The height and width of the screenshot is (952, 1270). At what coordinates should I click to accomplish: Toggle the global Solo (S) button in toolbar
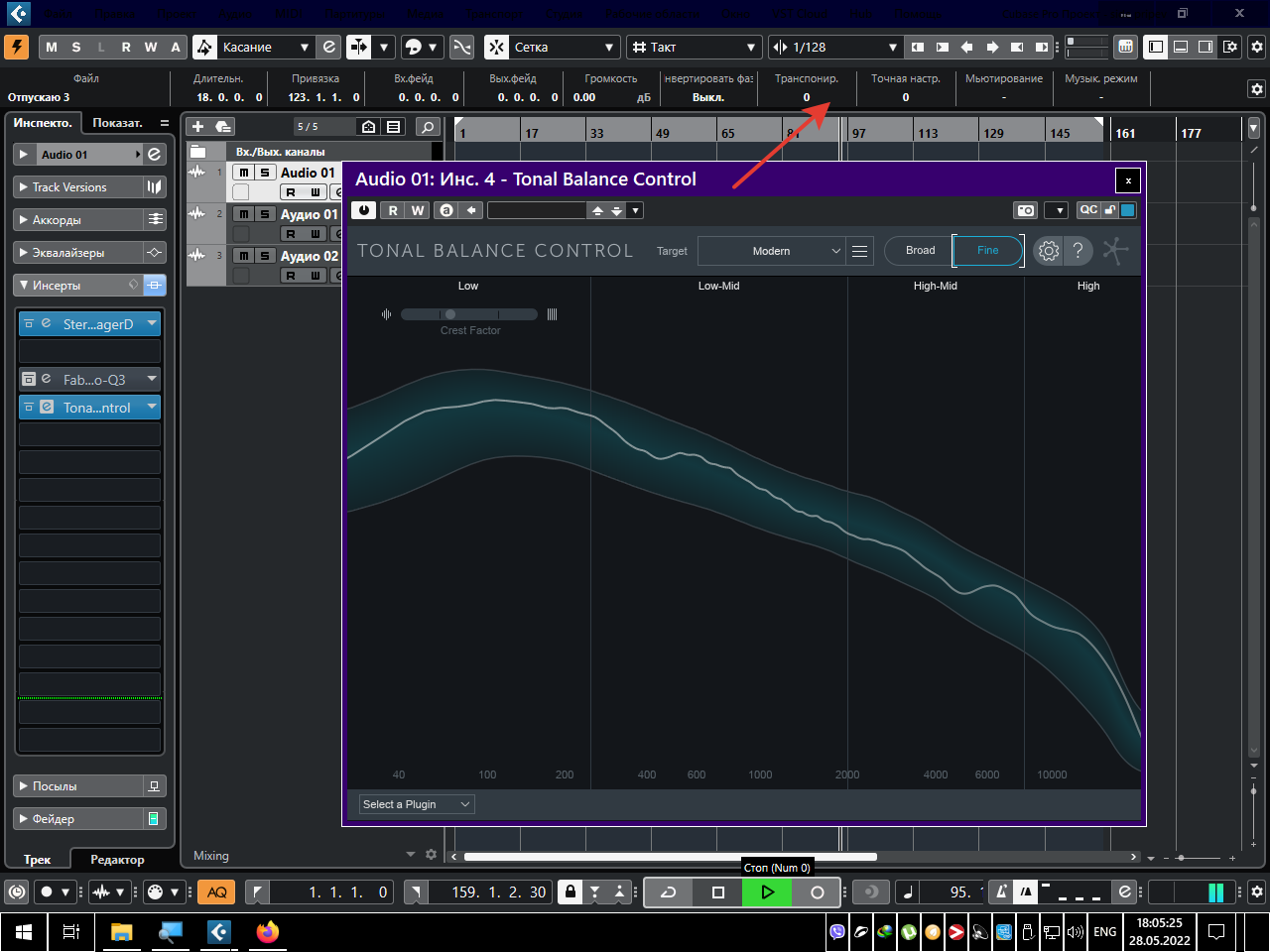[76, 47]
